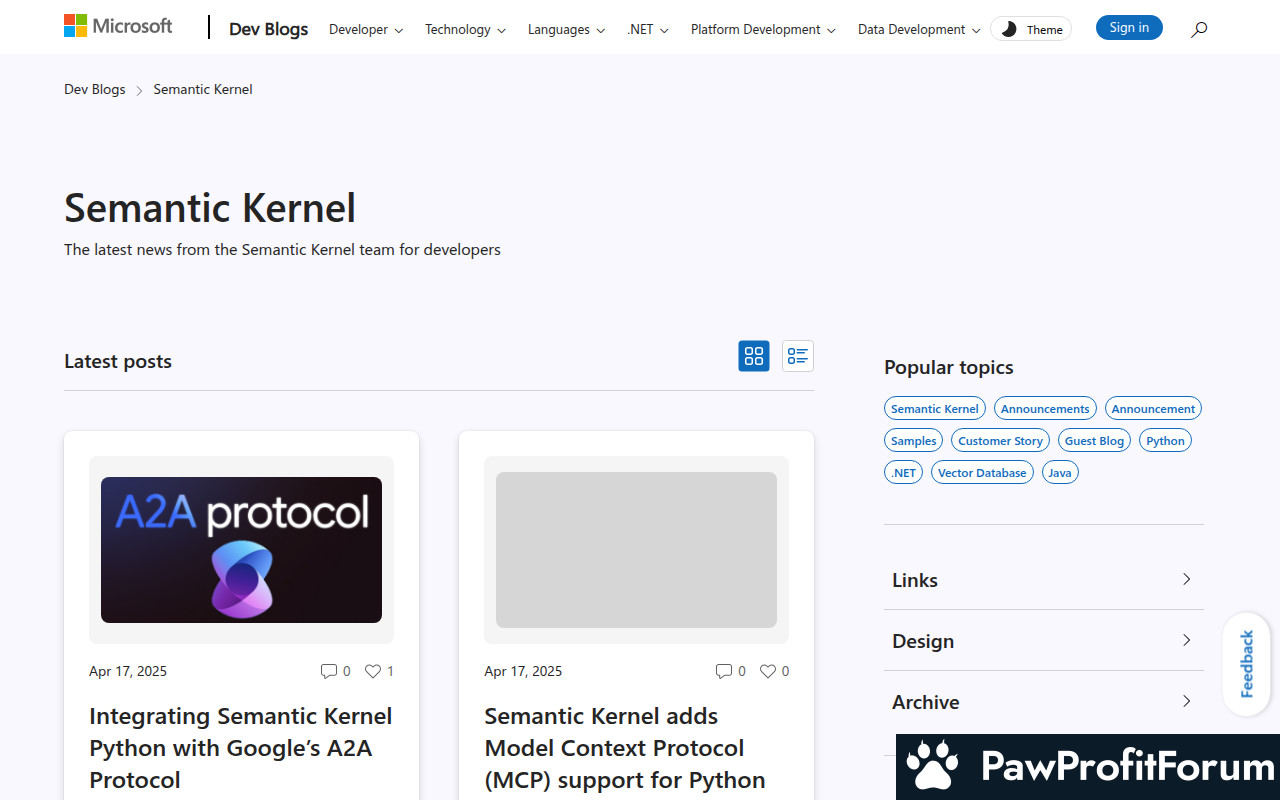This screenshot has width=1280, height=800.
Task: Toggle the Theme dark mode button
Action: (1031, 29)
